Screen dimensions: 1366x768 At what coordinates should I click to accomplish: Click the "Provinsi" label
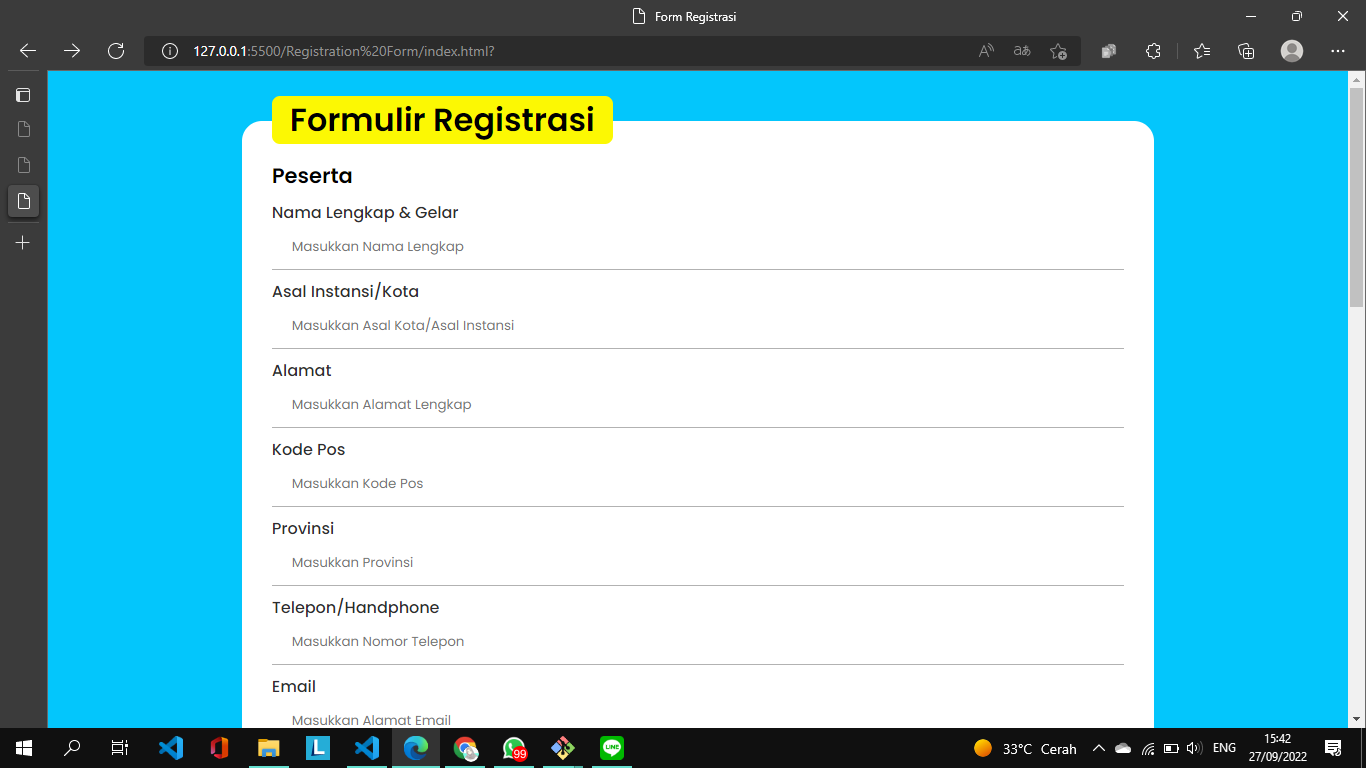pos(303,529)
